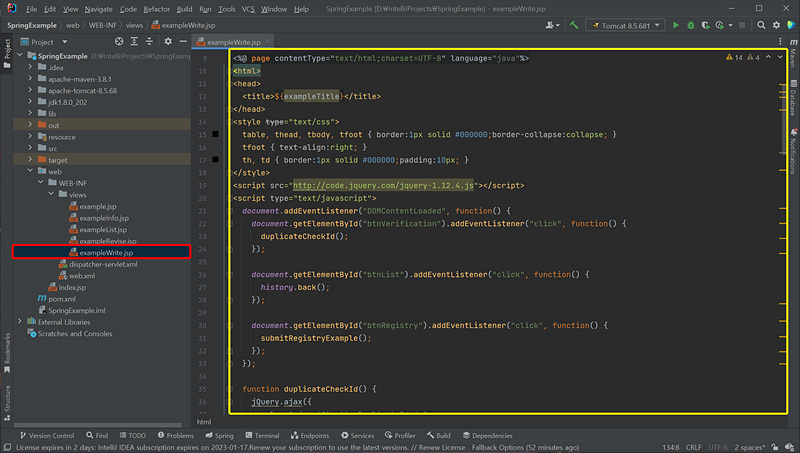Image resolution: width=800 pixels, height=453 pixels.
Task: Go to previous highlighted error arrow
Action: coord(768,57)
